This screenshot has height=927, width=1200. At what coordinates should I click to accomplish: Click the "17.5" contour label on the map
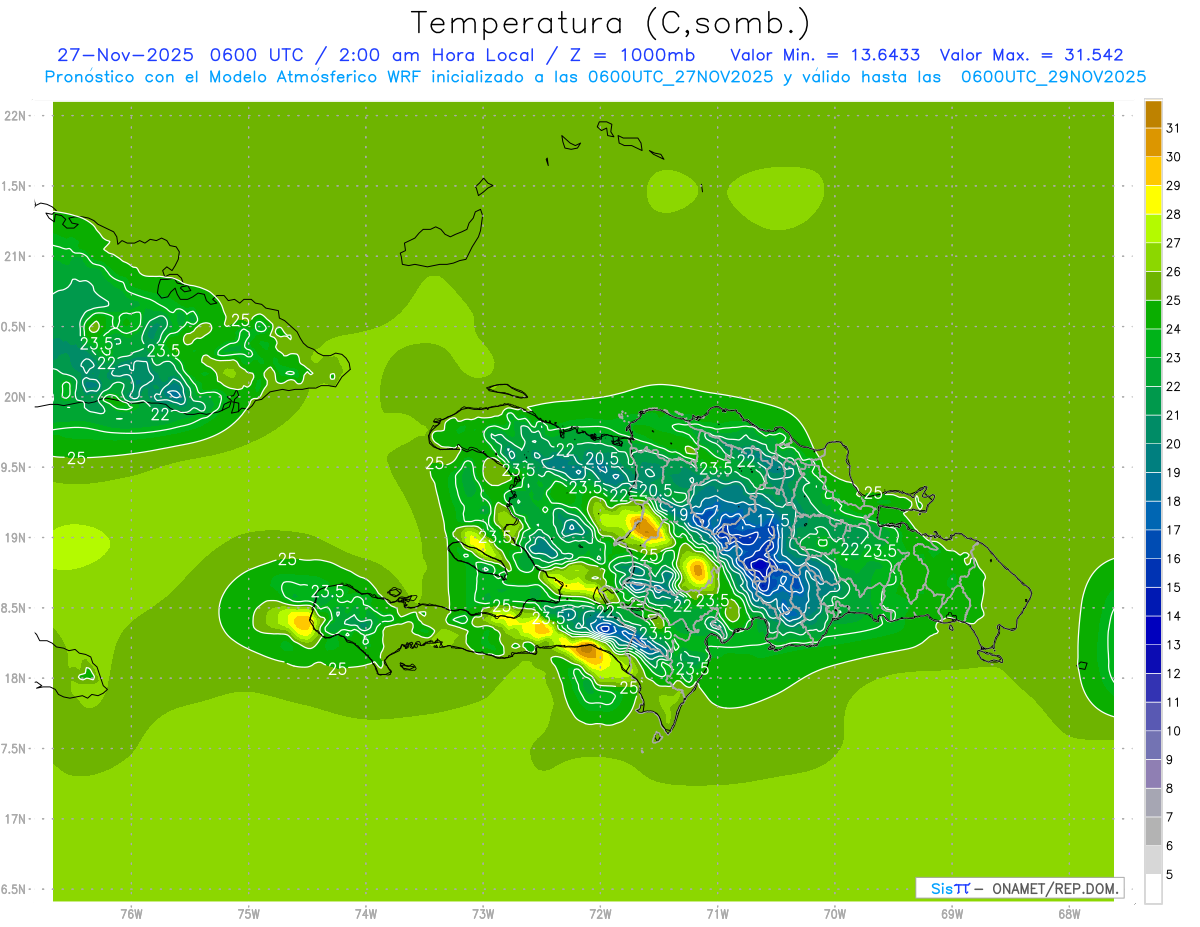(771, 521)
